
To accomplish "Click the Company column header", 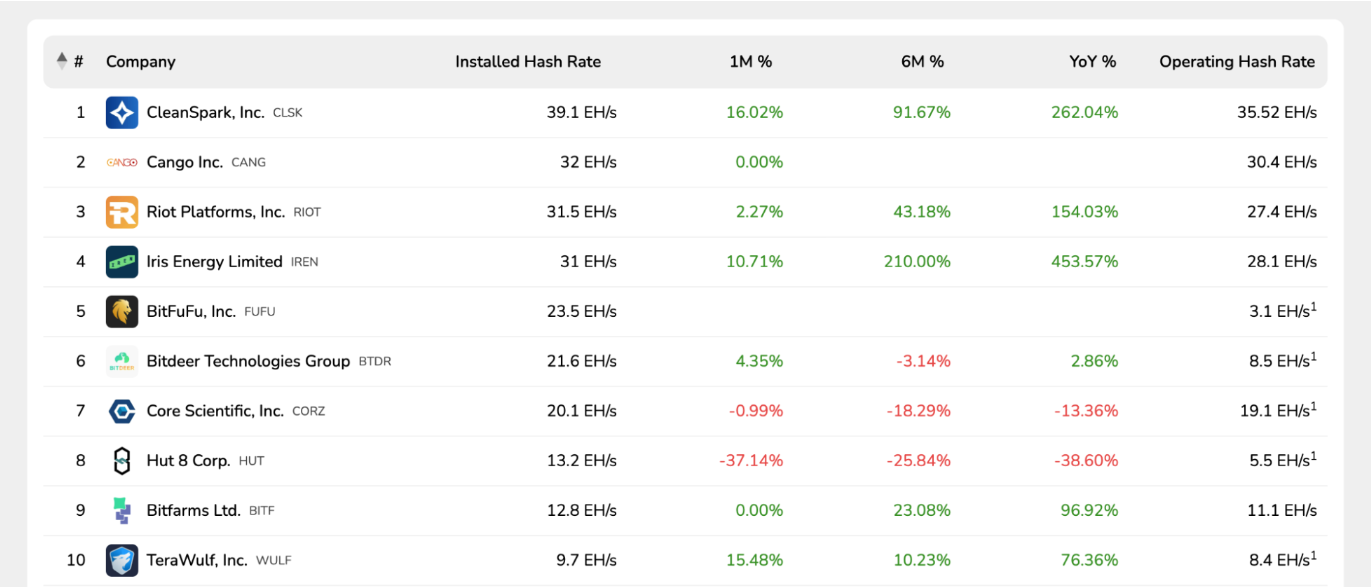I will pos(140,62).
